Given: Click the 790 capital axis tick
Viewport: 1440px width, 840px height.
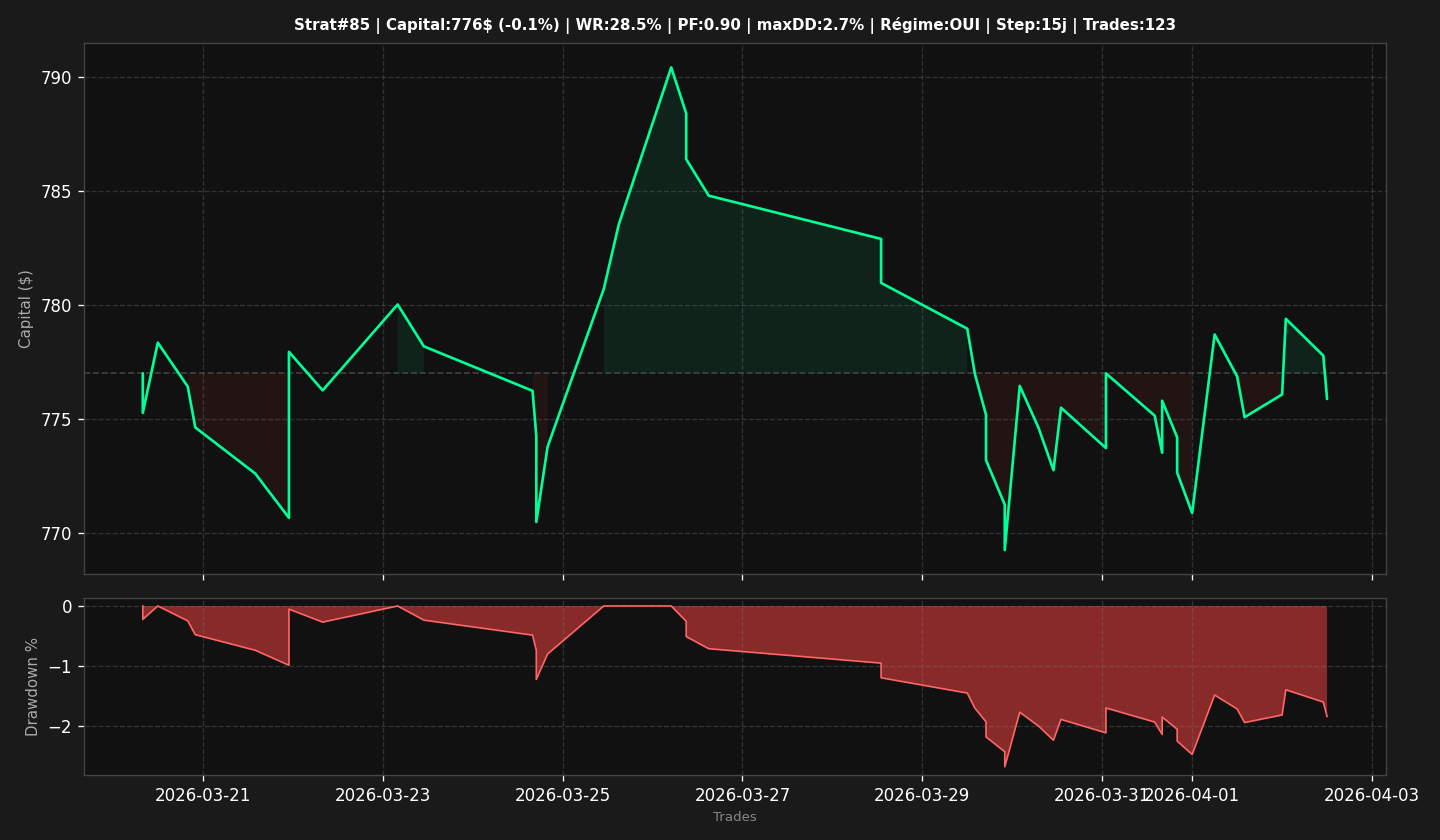Looking at the screenshot, I should click(56, 78).
